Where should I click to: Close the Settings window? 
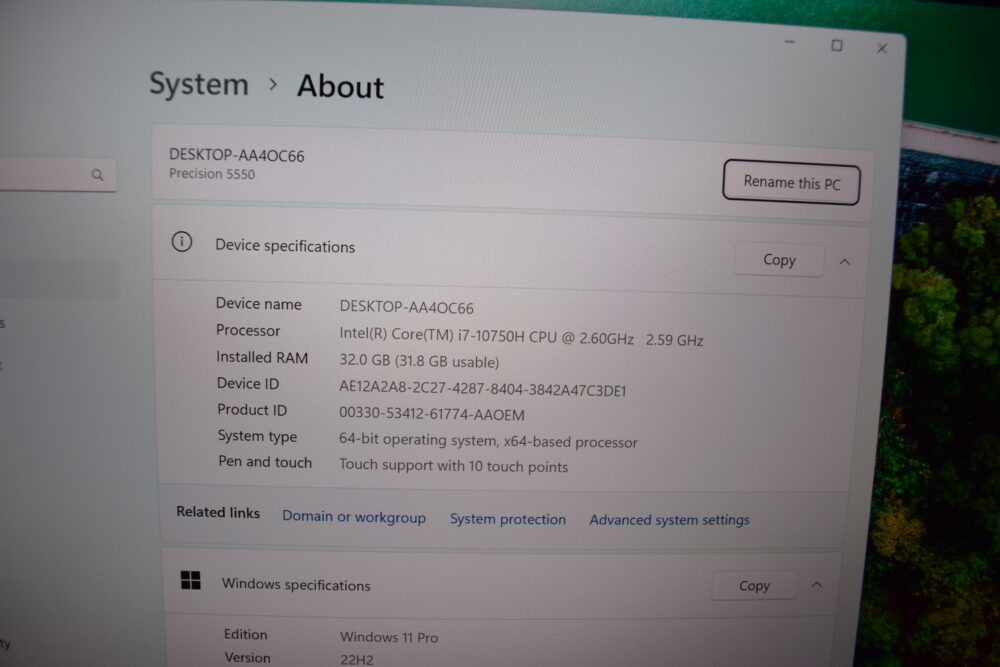[882, 48]
